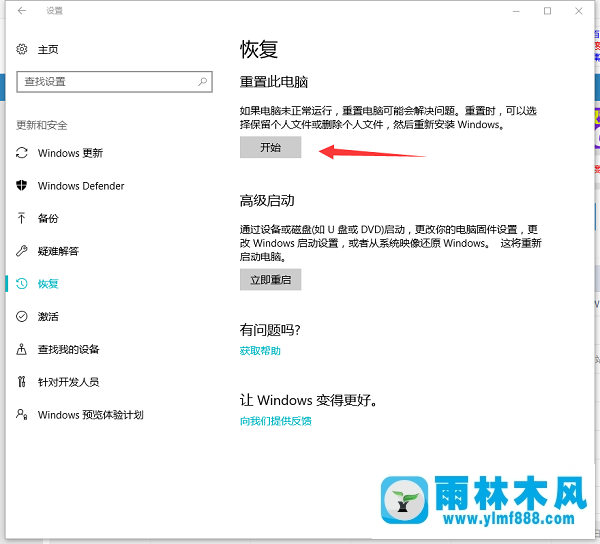
Task: Close the Settings window
Action: [x=579, y=11]
